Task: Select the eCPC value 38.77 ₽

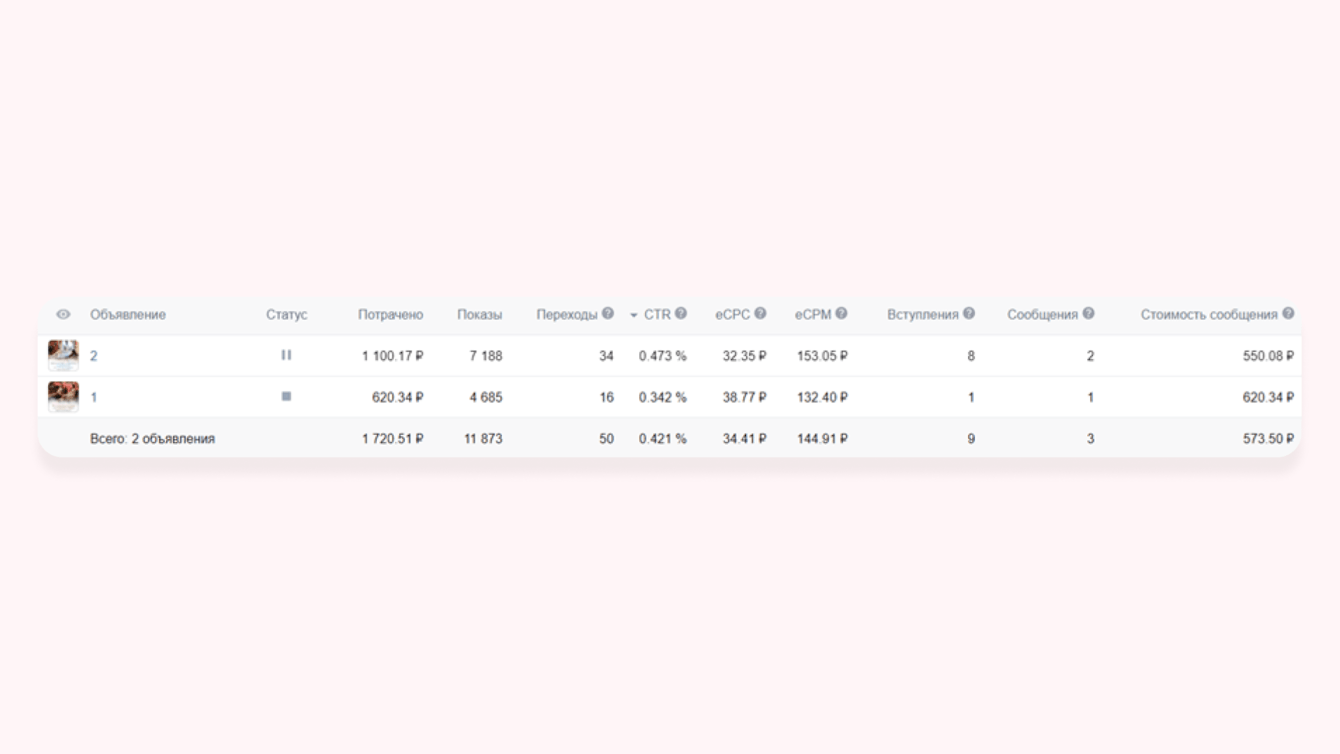Action: click(x=745, y=398)
